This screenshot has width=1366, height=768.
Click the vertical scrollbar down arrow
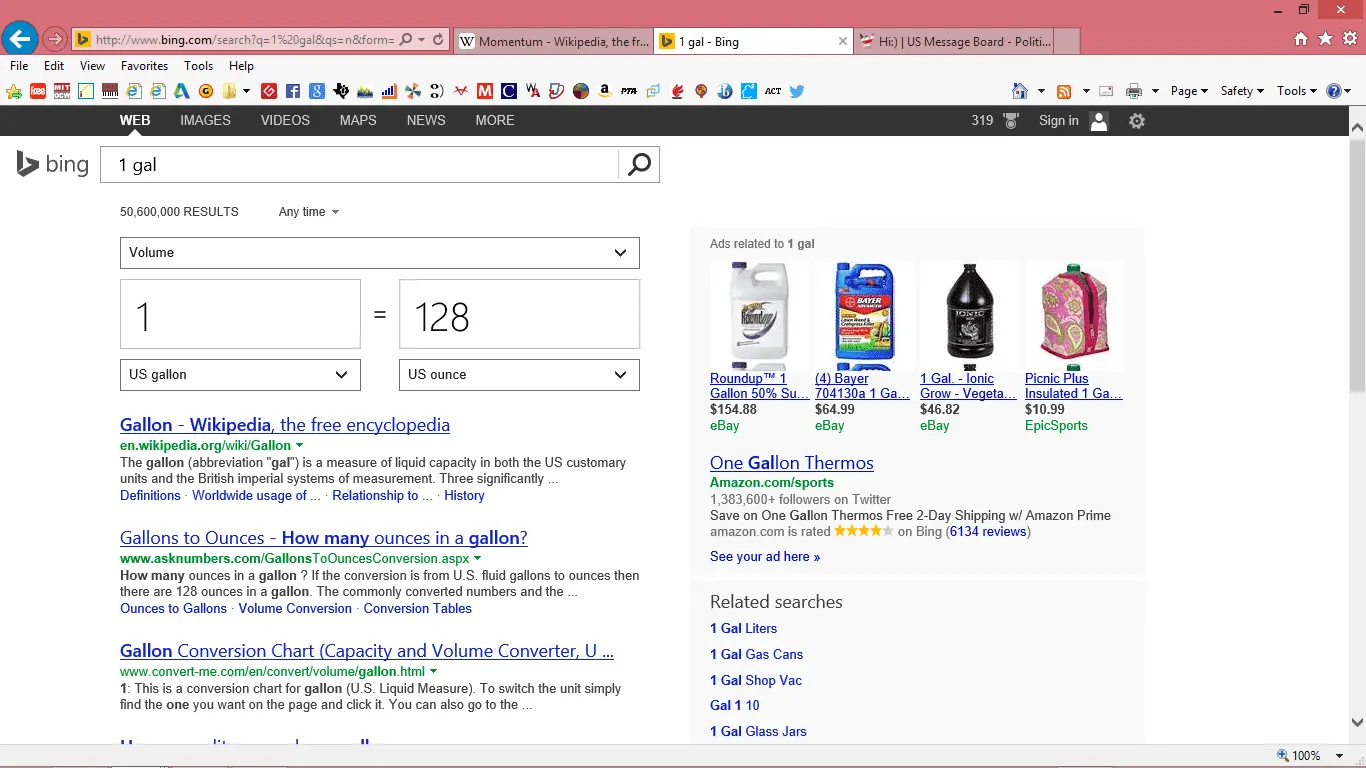coord(1357,722)
